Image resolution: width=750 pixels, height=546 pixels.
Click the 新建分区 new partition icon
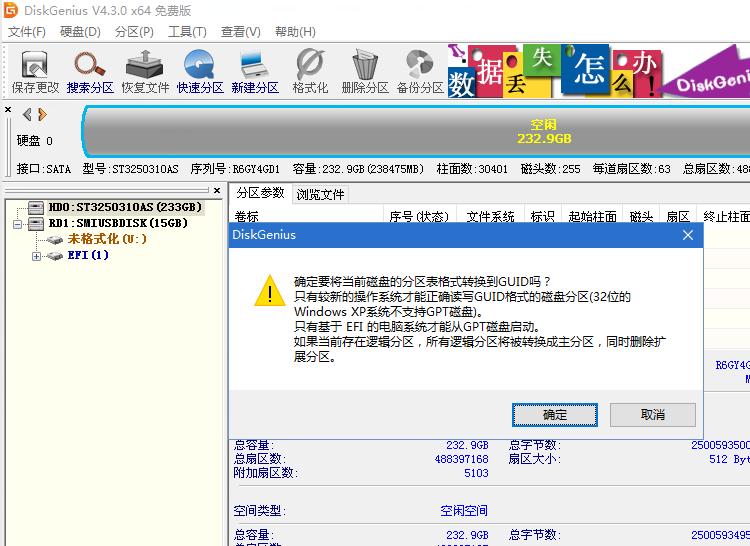255,72
